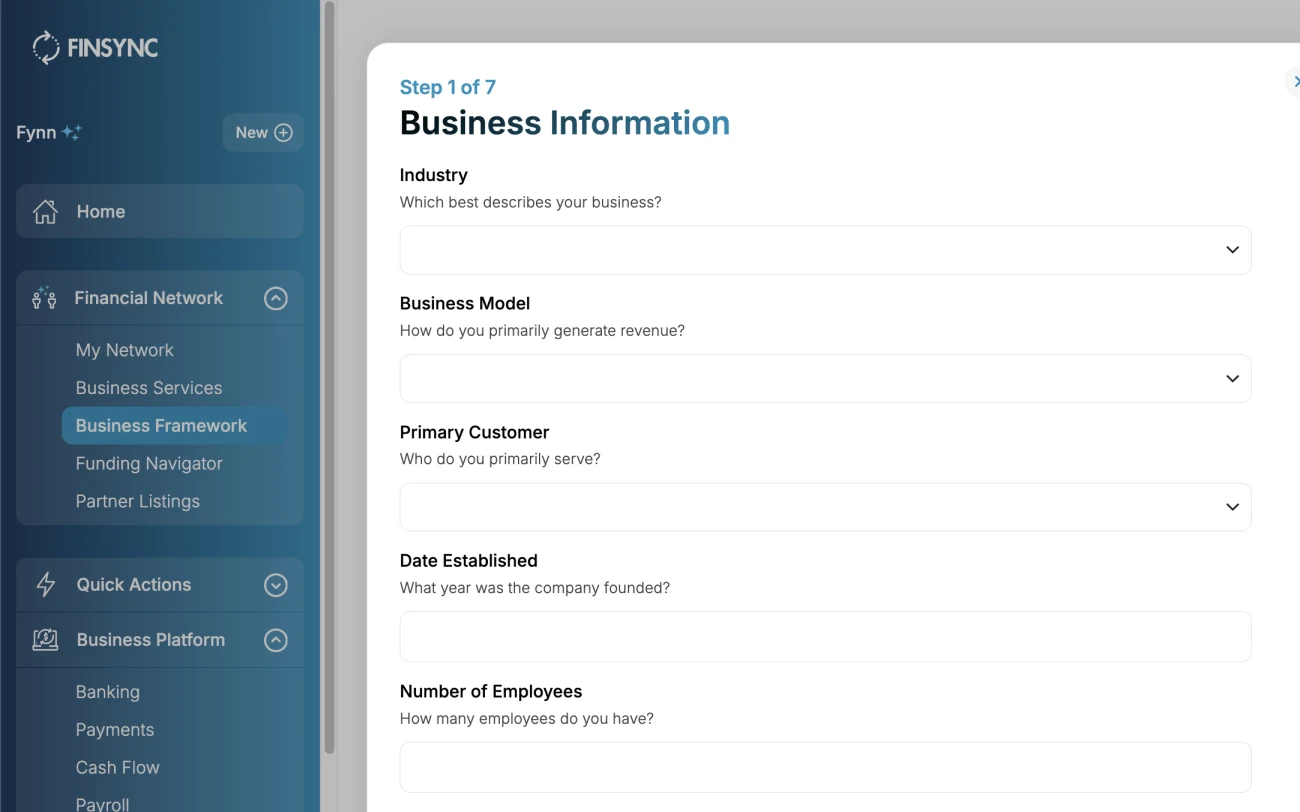Open Payroll in sidebar
1300x812 pixels.
[103, 804]
